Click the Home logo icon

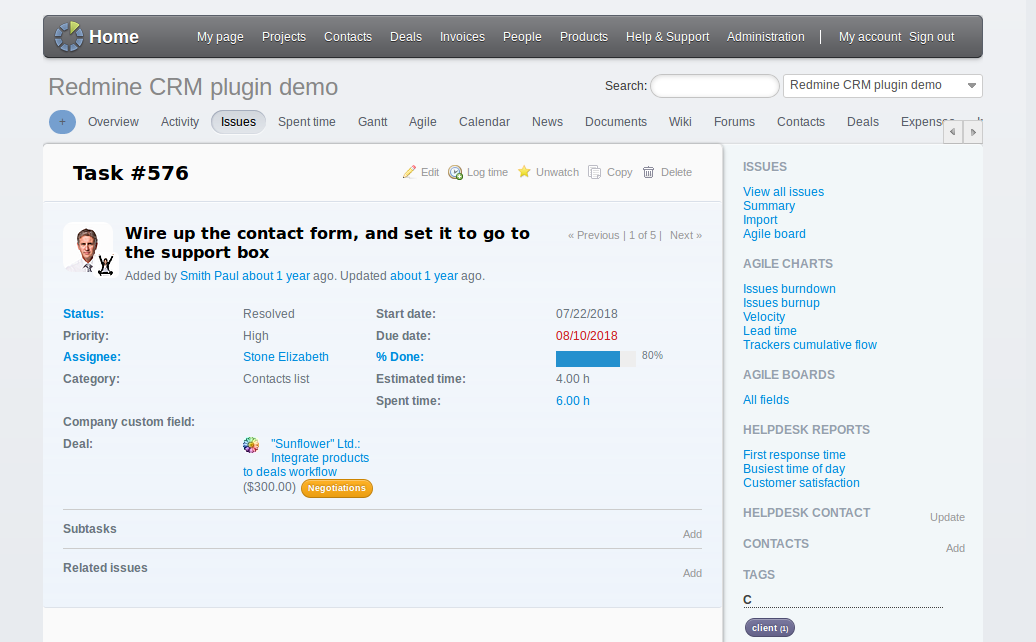tap(68, 37)
